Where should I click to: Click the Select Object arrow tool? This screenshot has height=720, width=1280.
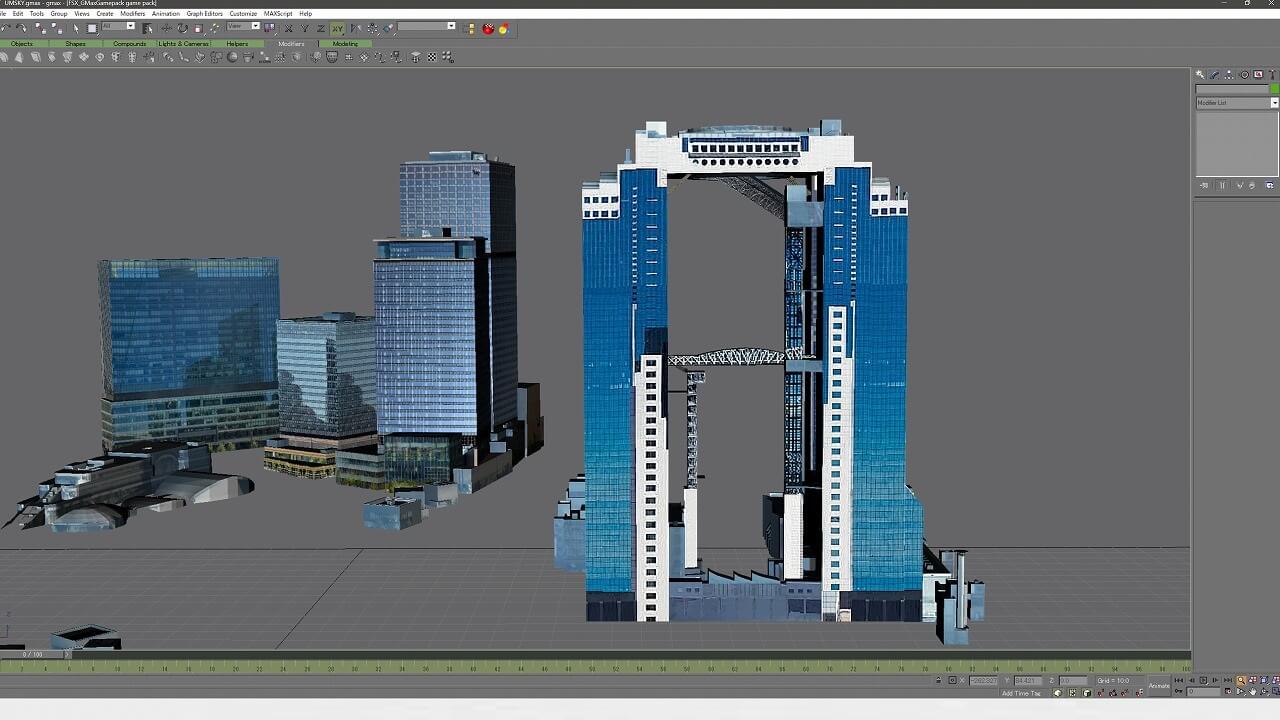(76, 28)
